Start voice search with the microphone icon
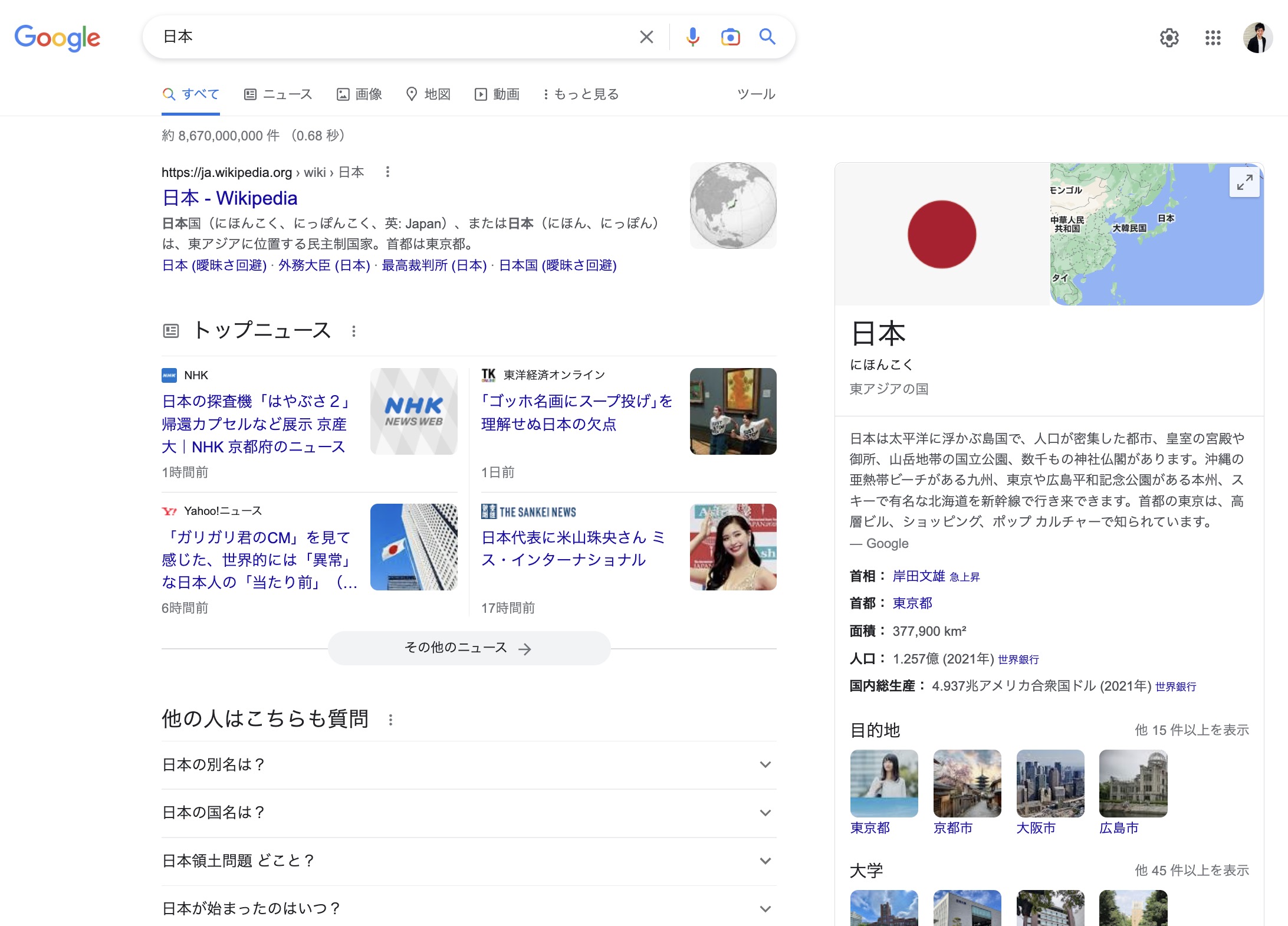This screenshot has height=926, width=1288. click(693, 37)
